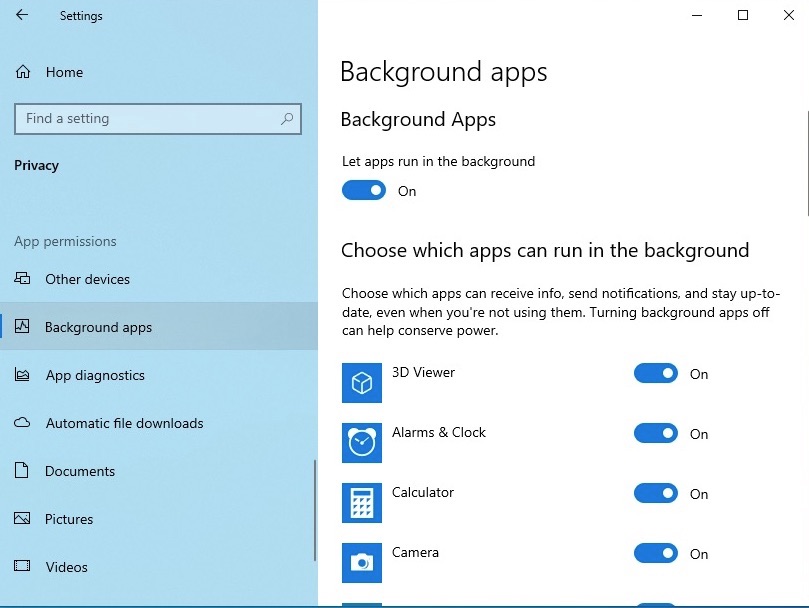Click the Calculator app name

click(423, 492)
